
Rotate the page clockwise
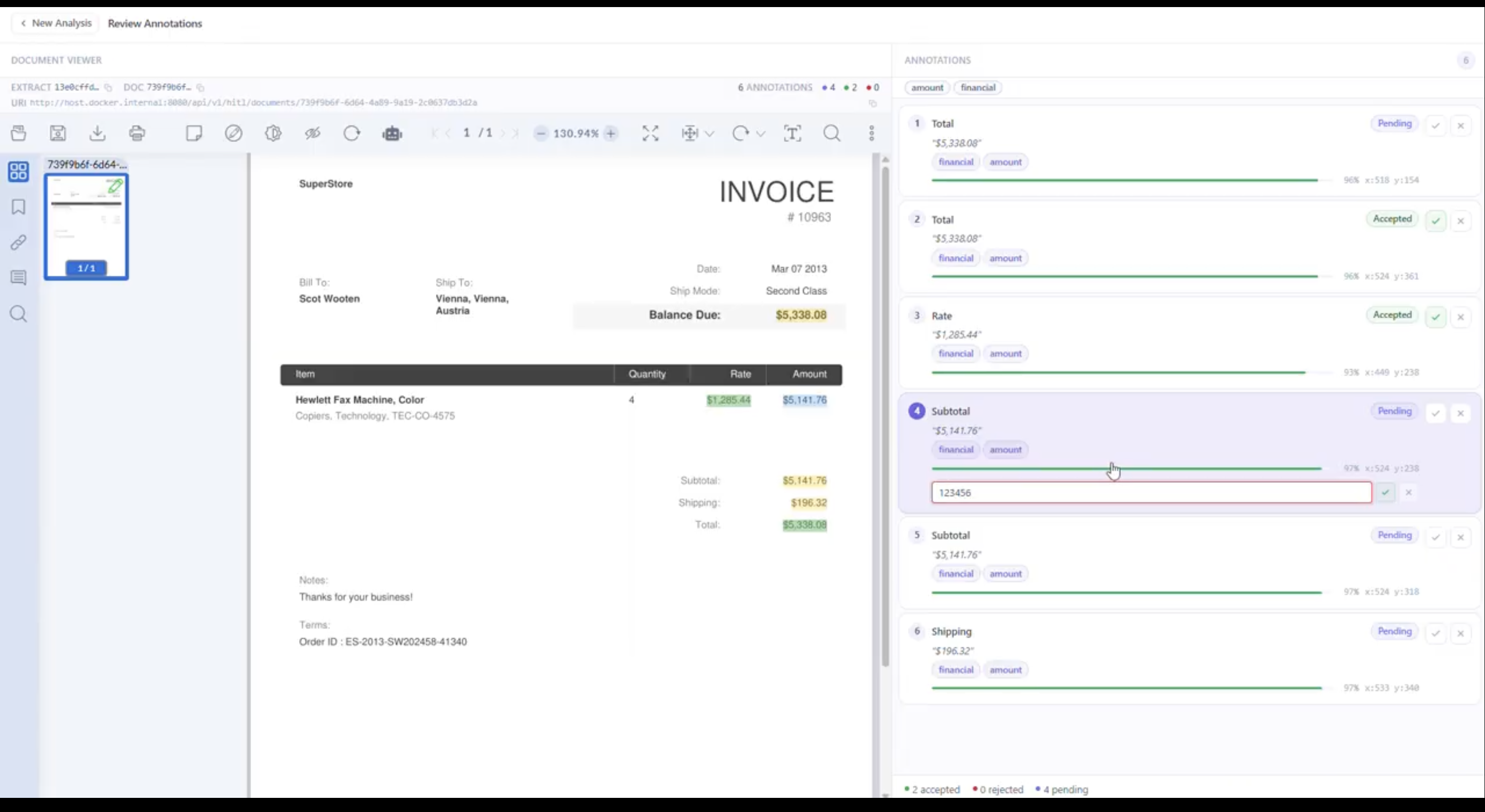(740, 133)
